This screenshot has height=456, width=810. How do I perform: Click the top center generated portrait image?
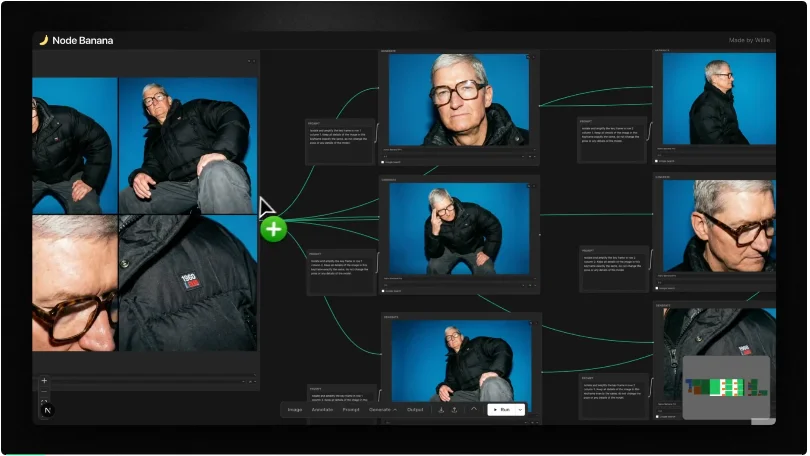tap(458, 100)
